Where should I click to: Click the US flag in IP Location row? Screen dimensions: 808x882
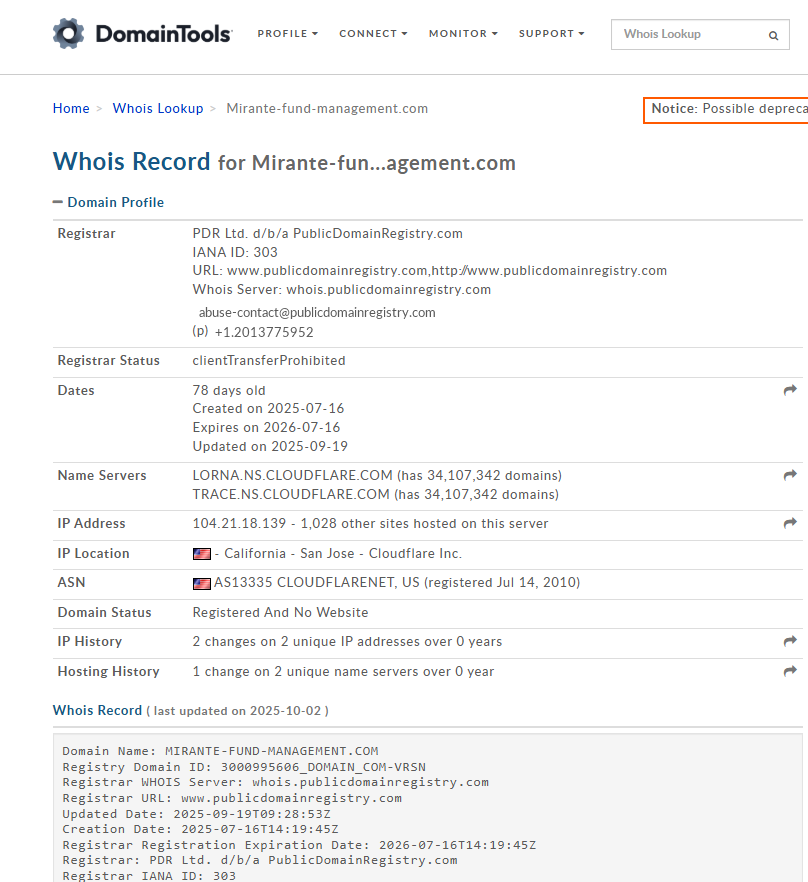point(201,554)
